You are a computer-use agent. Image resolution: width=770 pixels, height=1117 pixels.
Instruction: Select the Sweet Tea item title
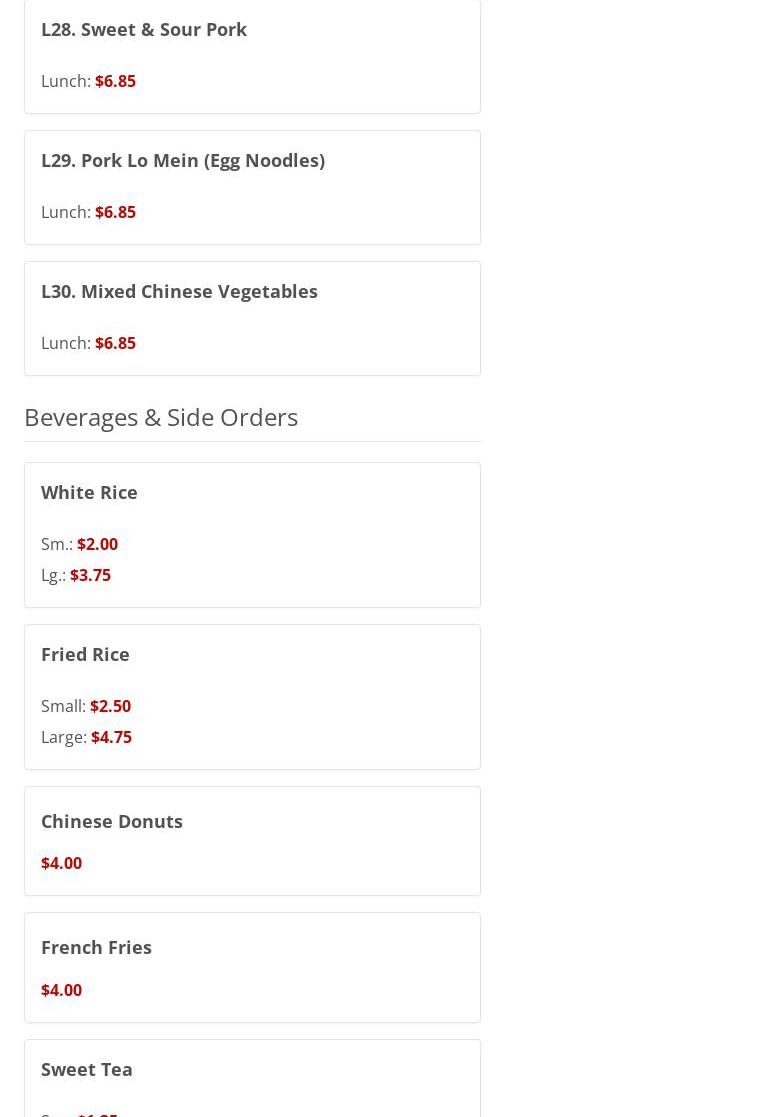tap(87, 1069)
